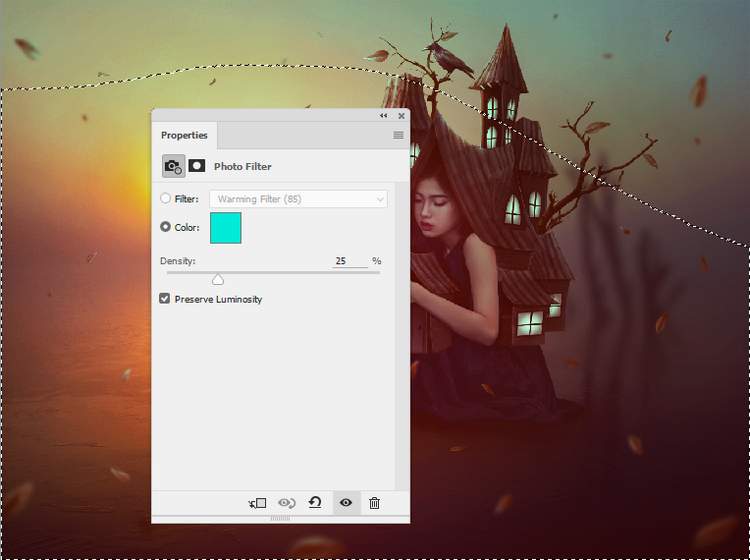Reset to adjustment defaults icon
This screenshot has width=750, height=560.
tap(315, 503)
